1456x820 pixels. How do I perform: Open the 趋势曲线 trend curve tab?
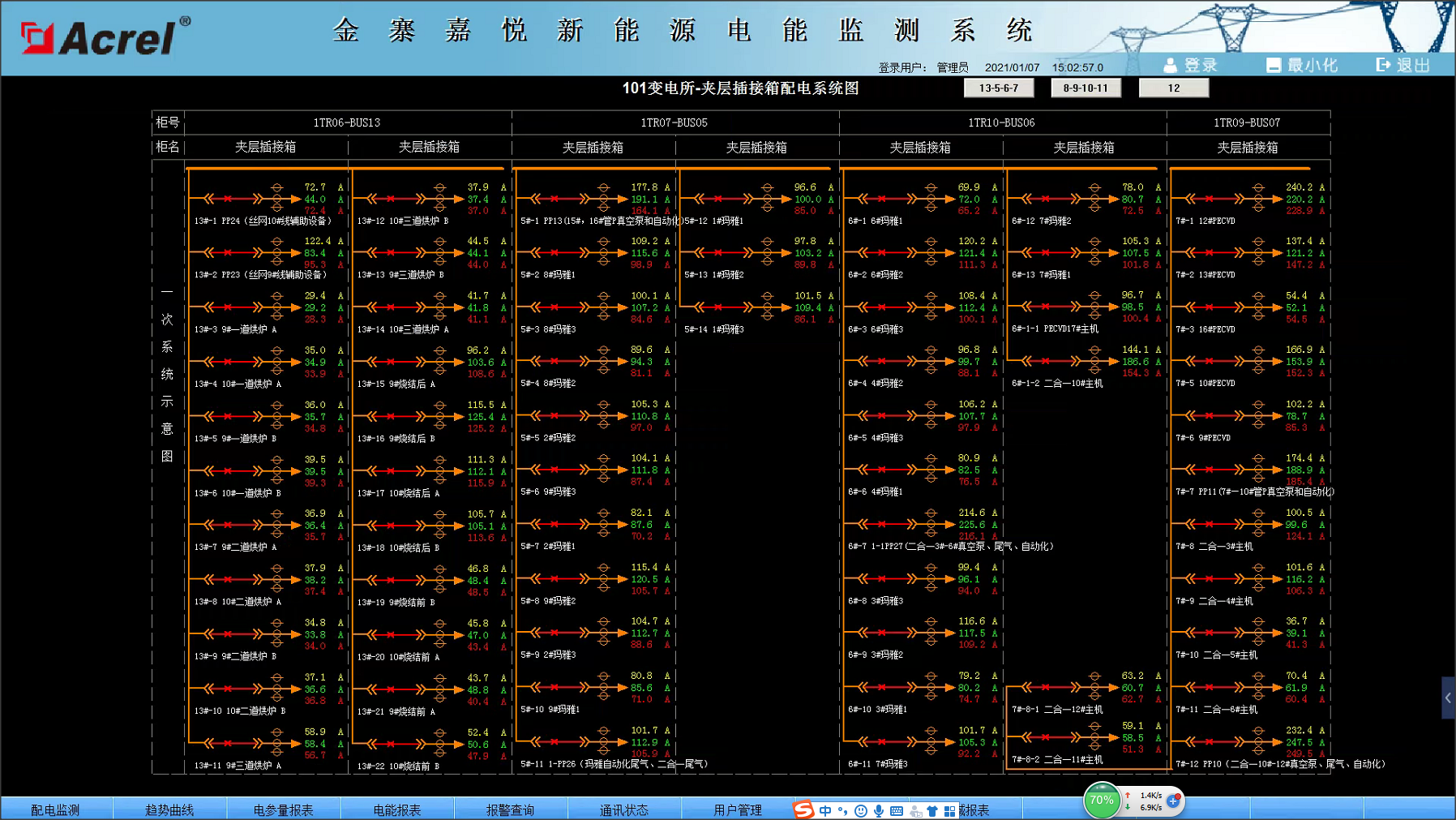tap(169, 809)
